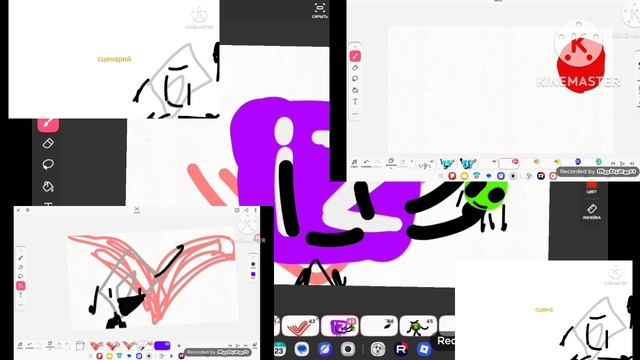Close the project in the bottom-left window

(18, 210)
